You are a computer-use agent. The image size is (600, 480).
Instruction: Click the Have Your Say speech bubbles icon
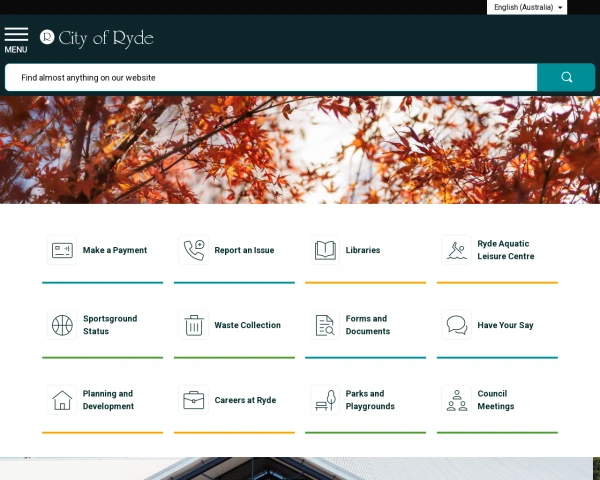tap(457, 325)
